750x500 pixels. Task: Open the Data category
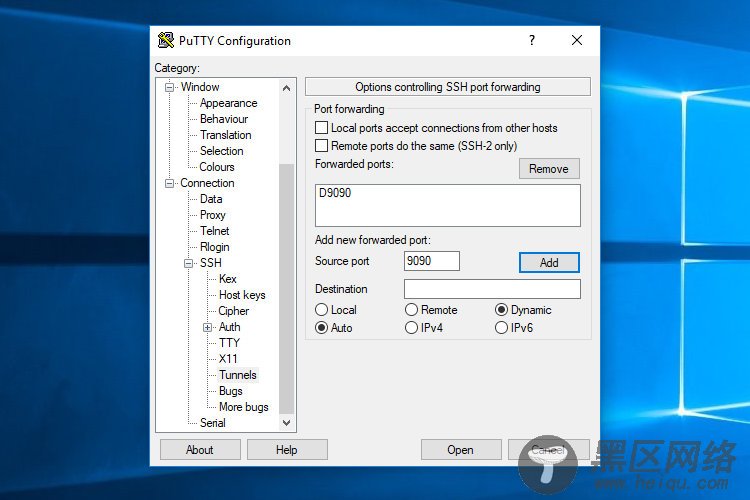pos(211,199)
